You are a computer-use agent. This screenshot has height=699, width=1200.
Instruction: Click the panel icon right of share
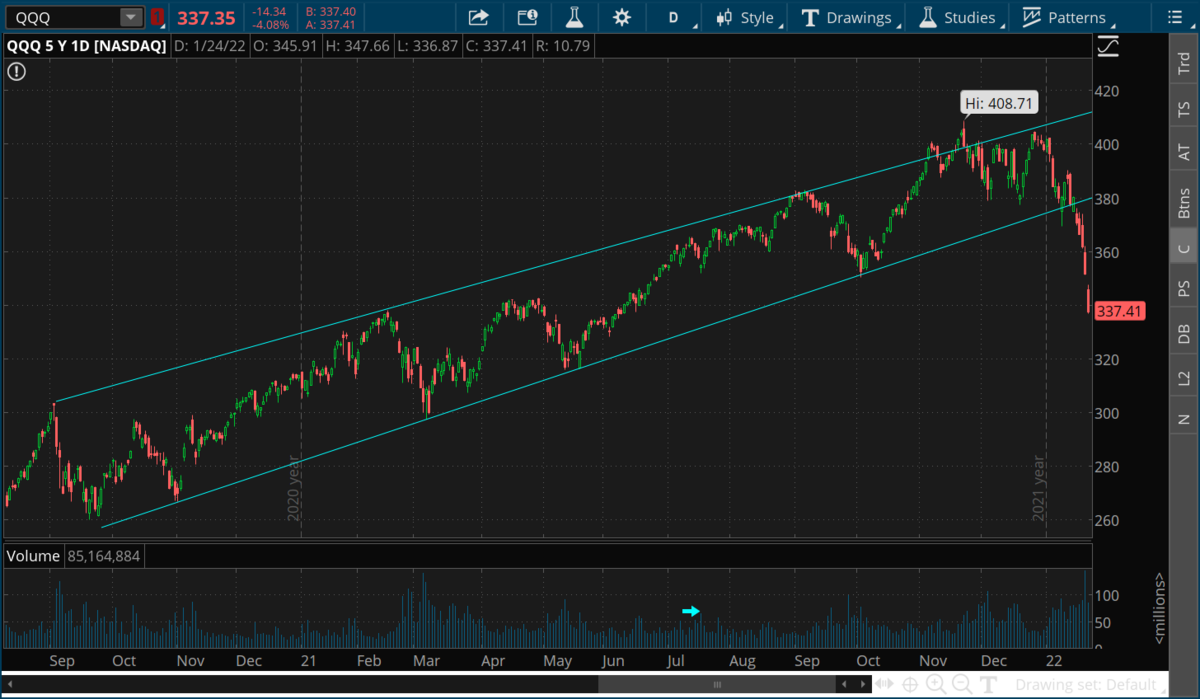[x=527, y=17]
